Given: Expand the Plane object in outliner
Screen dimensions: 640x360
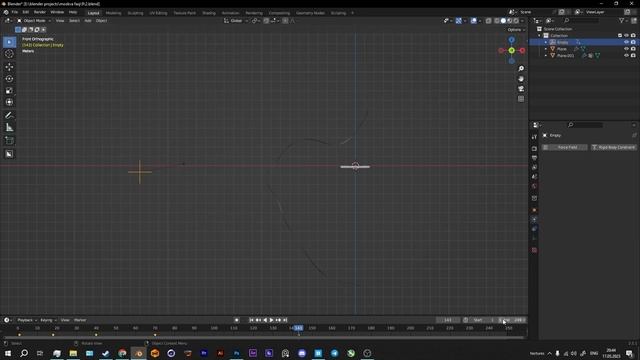Looking at the screenshot, I should click(x=546, y=49).
